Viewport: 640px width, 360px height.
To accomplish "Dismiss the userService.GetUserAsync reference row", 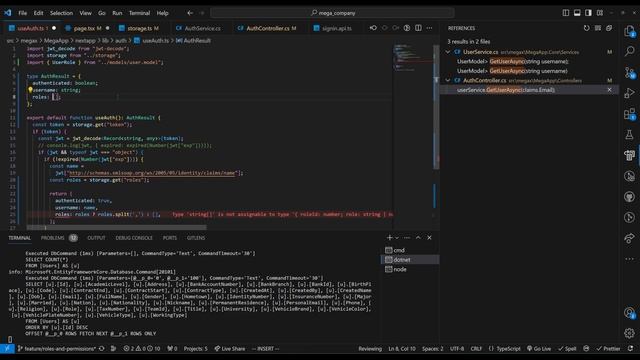I will (609, 90).
